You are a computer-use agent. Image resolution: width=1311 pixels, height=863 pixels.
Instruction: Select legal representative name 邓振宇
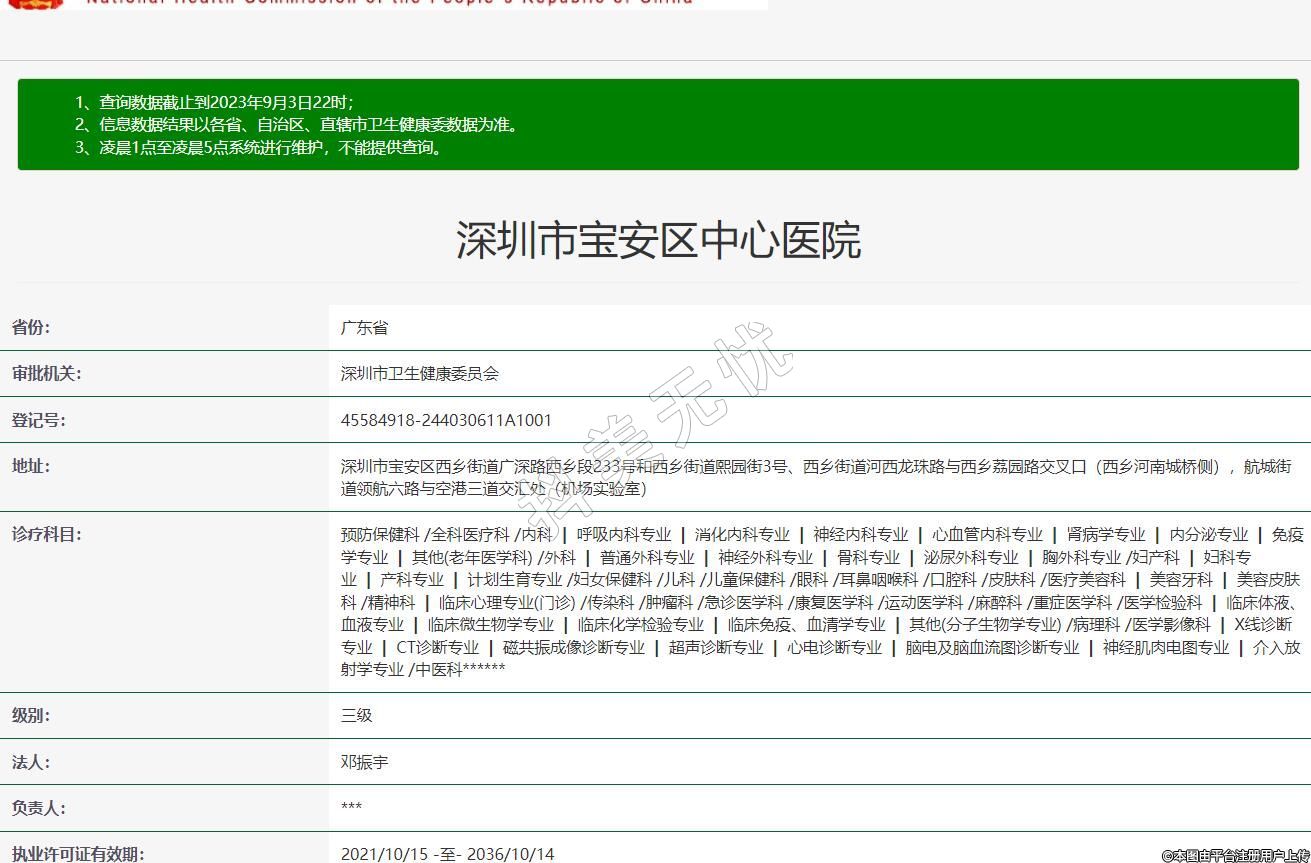364,762
